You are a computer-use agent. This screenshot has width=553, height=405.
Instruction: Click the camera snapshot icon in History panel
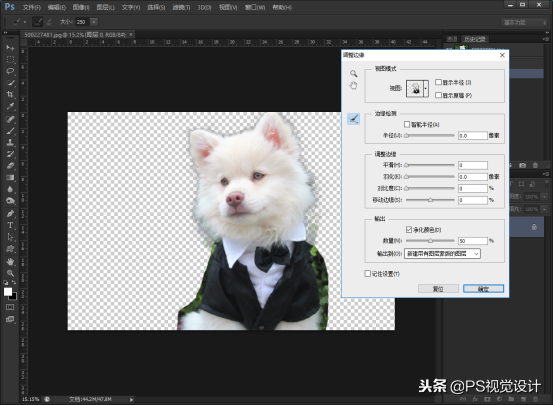point(522,165)
